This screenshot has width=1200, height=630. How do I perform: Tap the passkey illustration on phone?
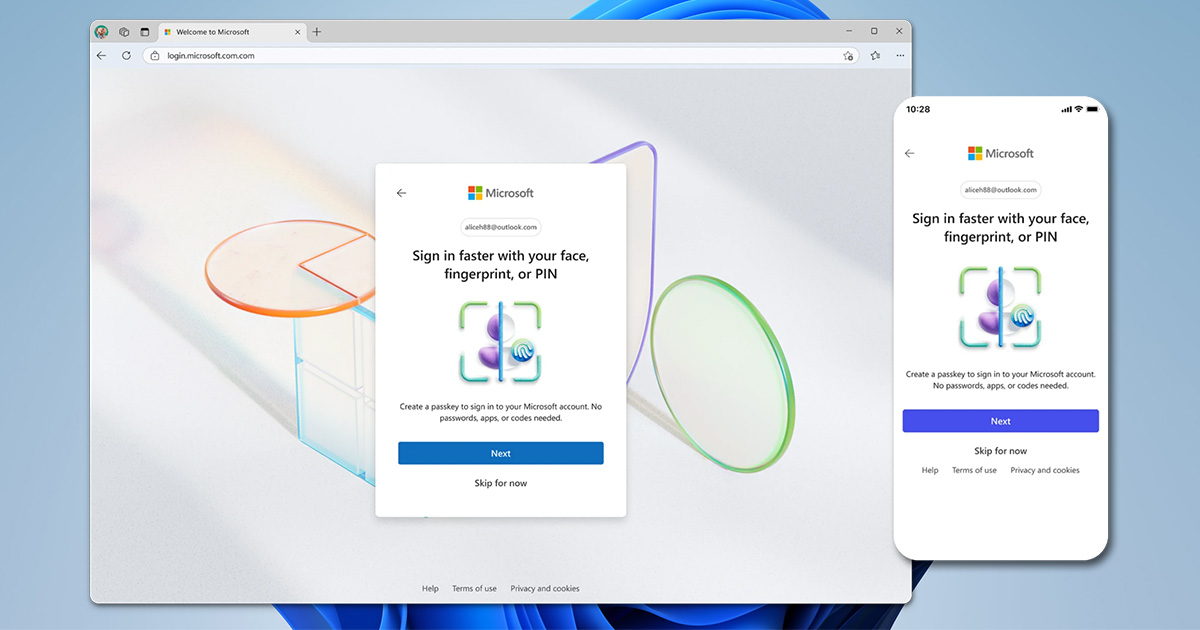pyautogui.click(x=1001, y=307)
